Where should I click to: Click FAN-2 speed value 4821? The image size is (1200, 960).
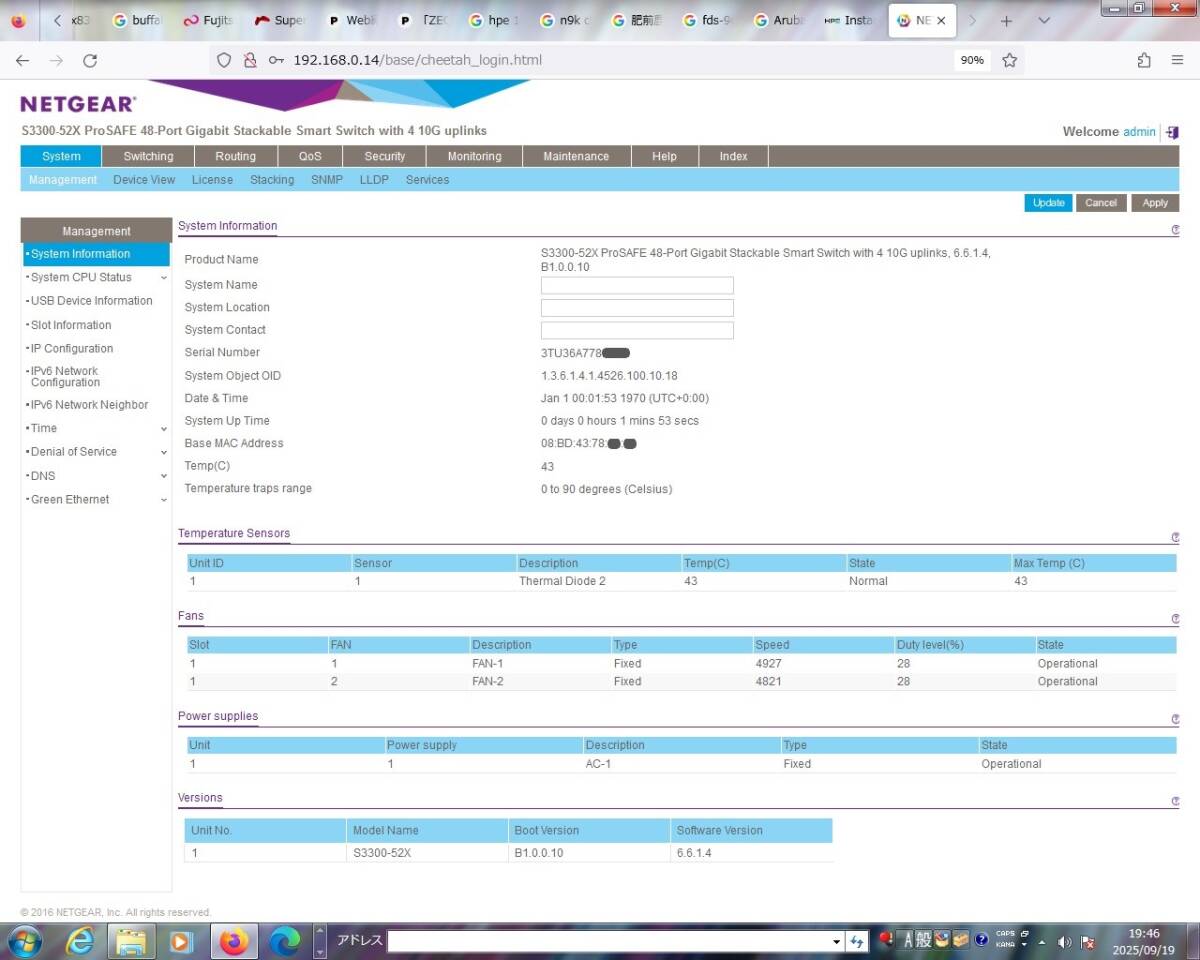769,682
